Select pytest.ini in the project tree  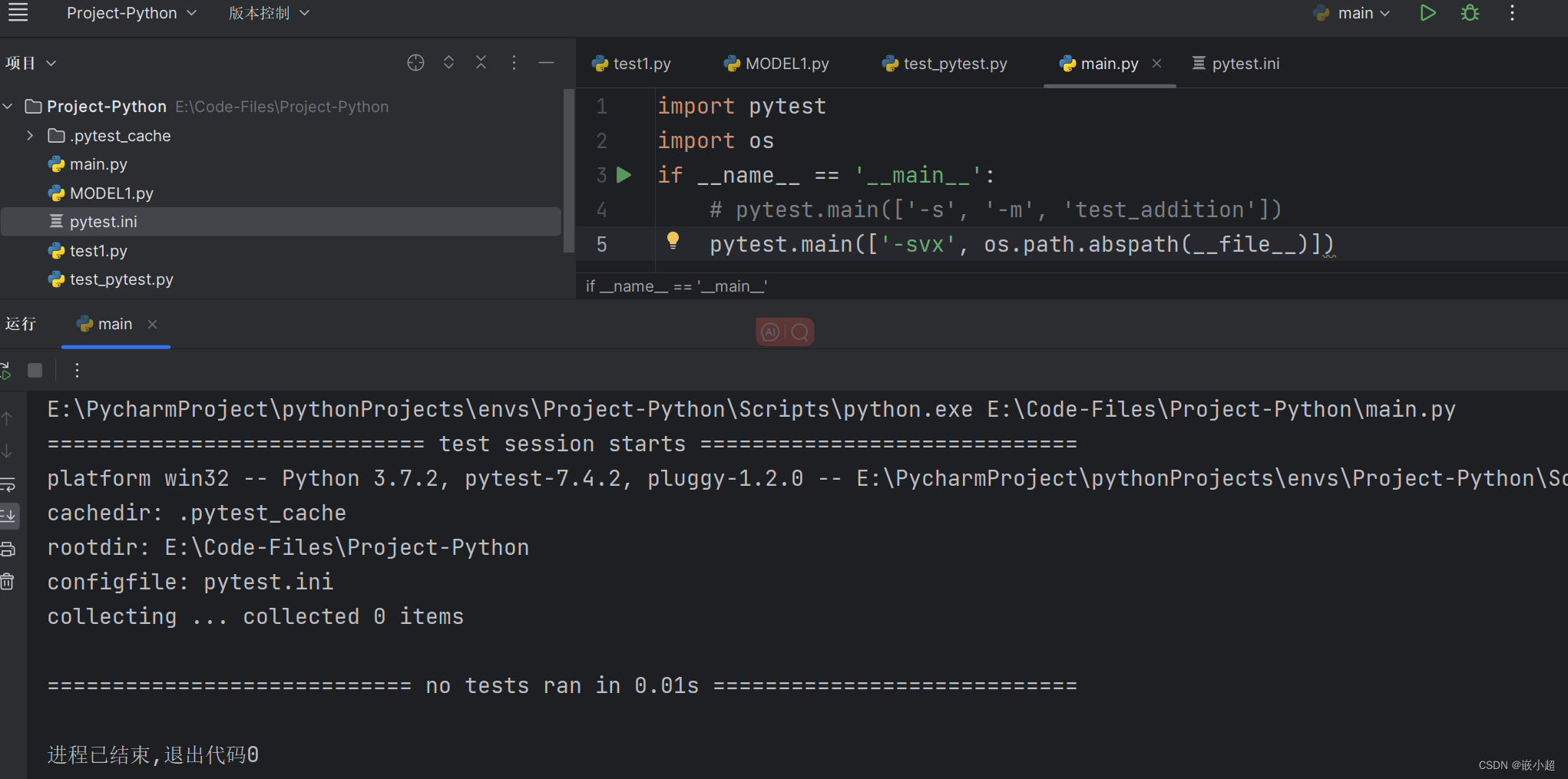(x=280, y=222)
